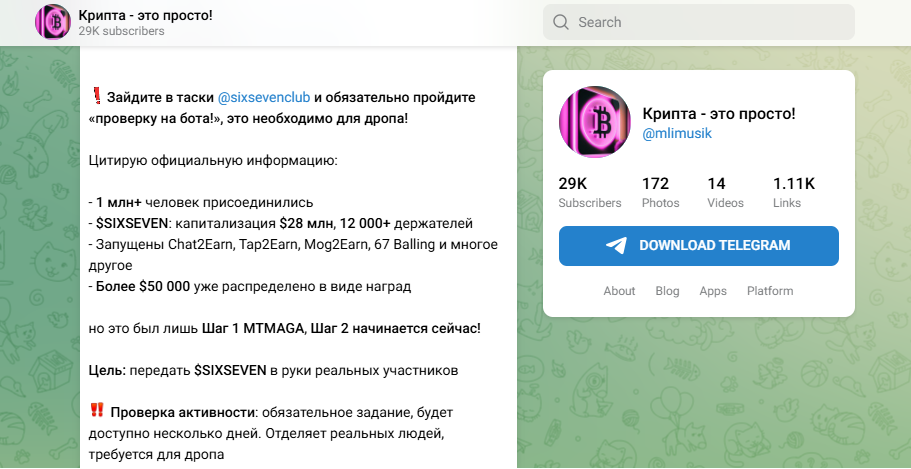The image size is (911, 469).
Task: Click text "проверку на бота!"
Action: click(154, 119)
